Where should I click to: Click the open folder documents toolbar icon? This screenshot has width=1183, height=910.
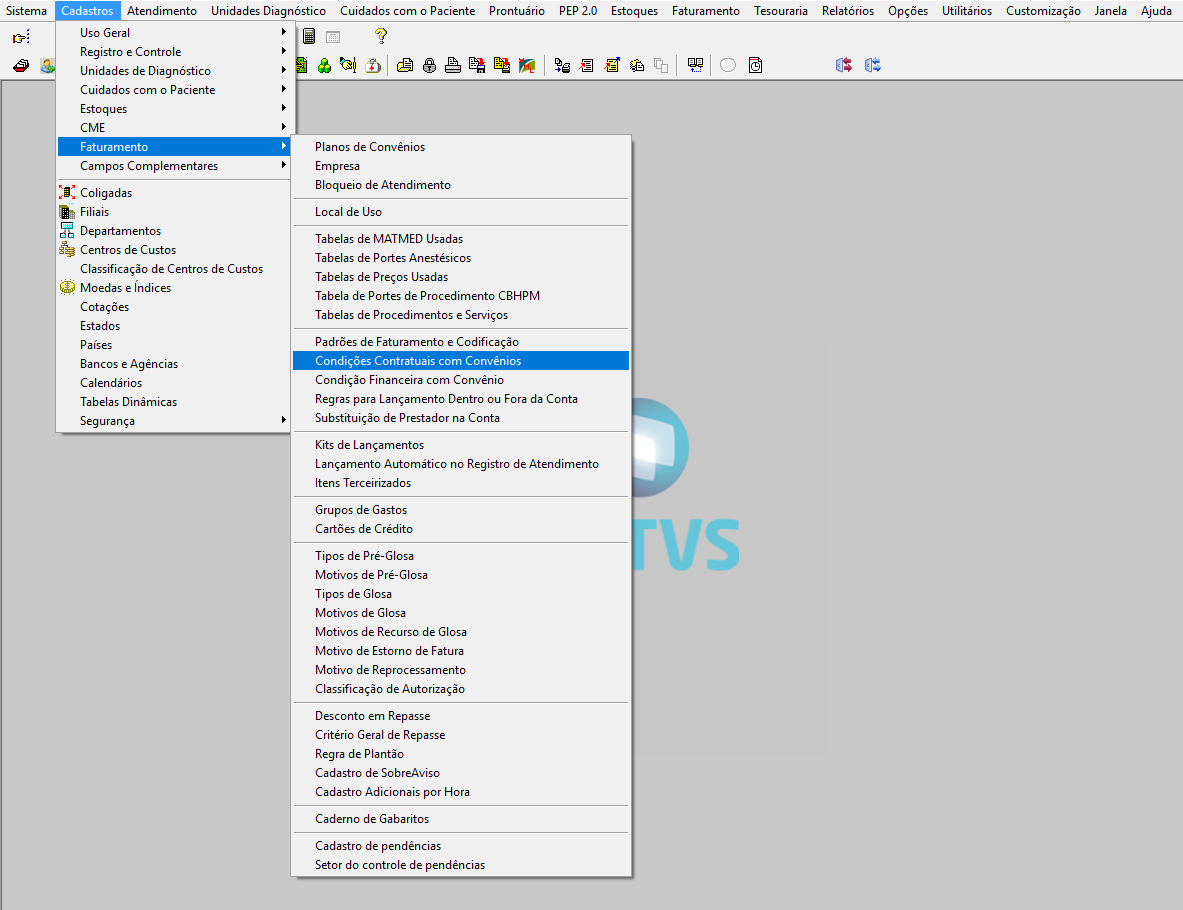click(405, 66)
